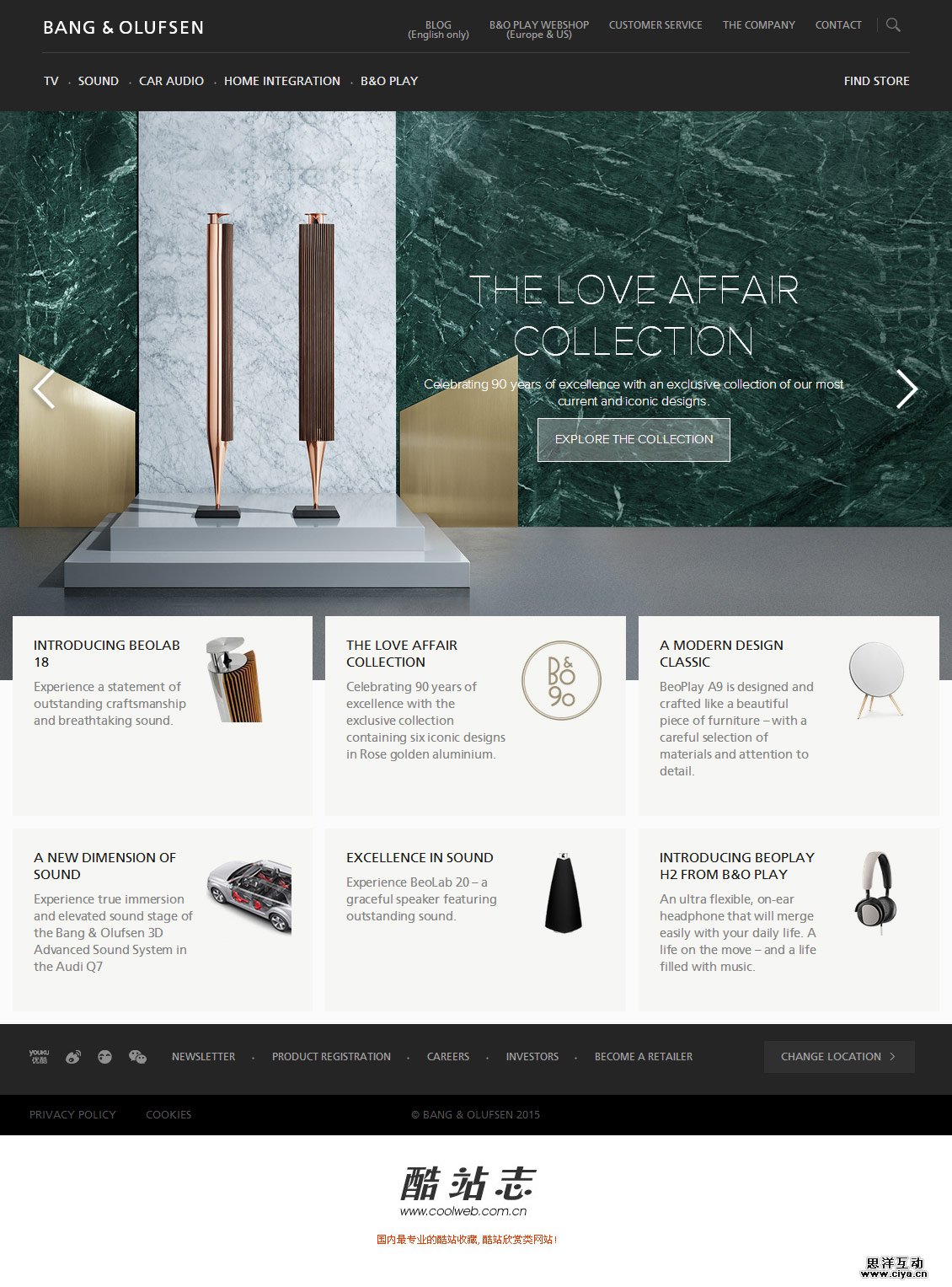Open the Newsletter footer link

204,1057
